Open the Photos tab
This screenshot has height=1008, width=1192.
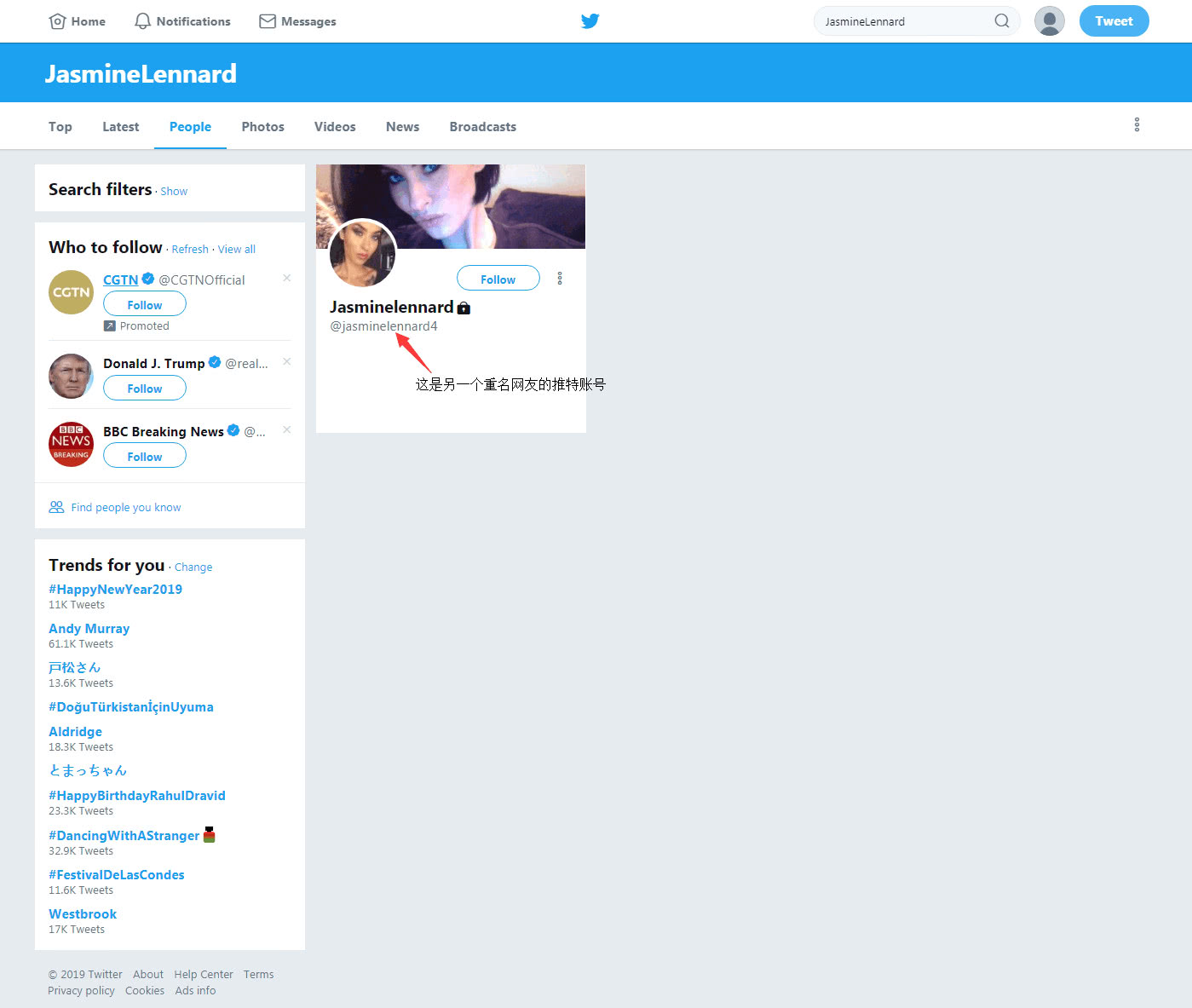pos(262,126)
